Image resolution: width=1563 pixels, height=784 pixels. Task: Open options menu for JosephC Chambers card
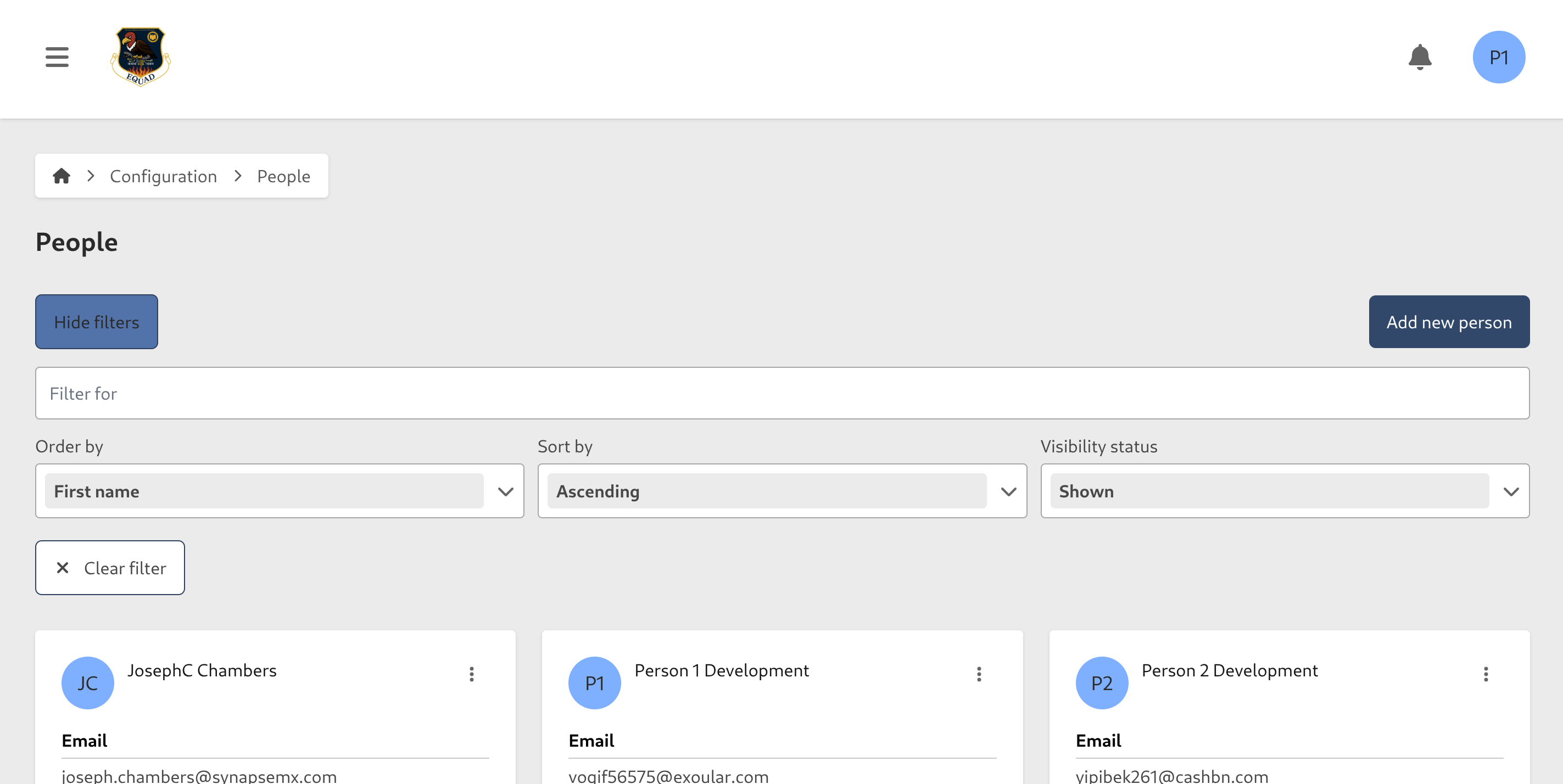[x=471, y=674]
